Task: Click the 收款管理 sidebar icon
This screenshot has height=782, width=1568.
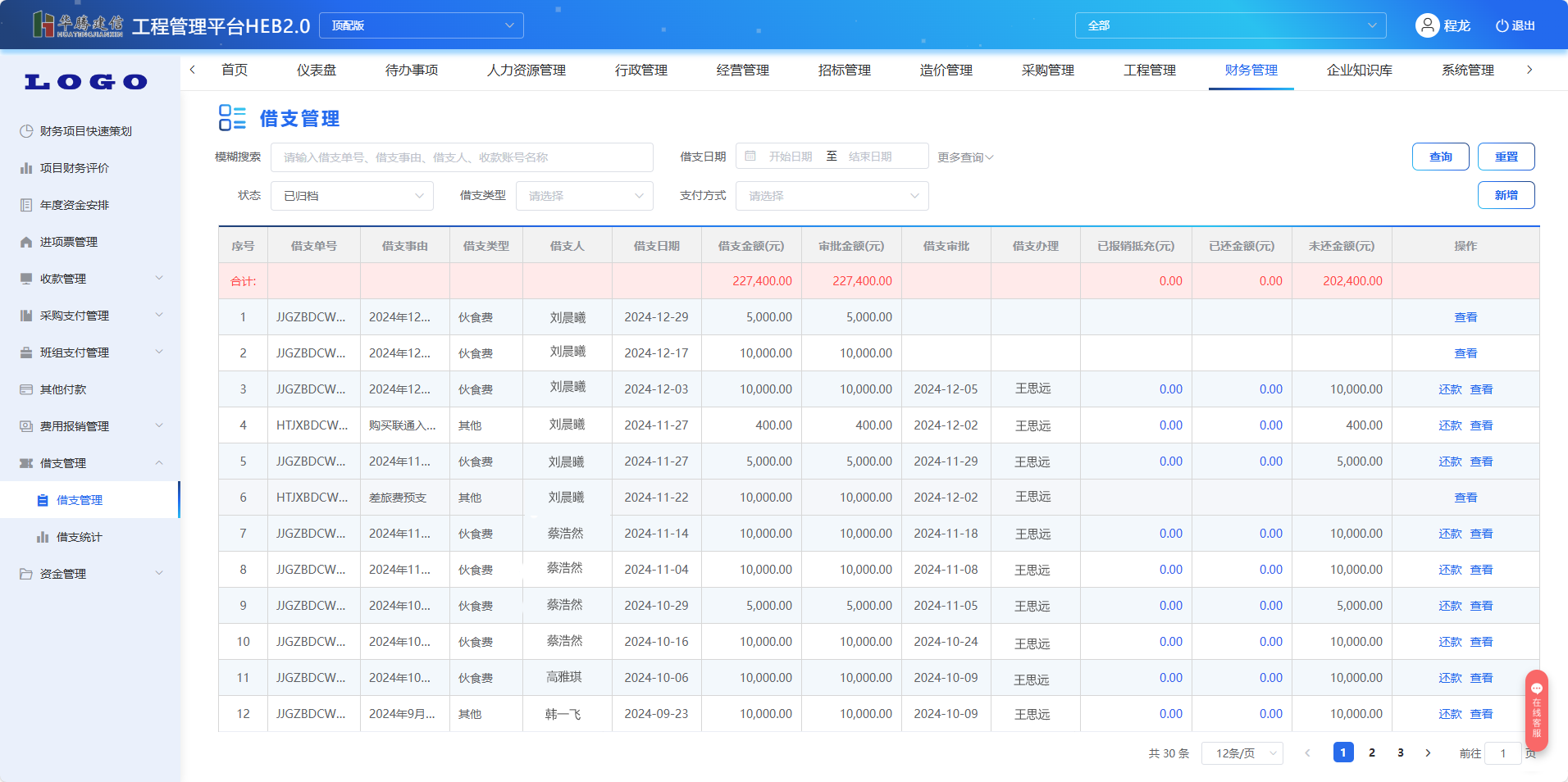Action: coord(26,279)
